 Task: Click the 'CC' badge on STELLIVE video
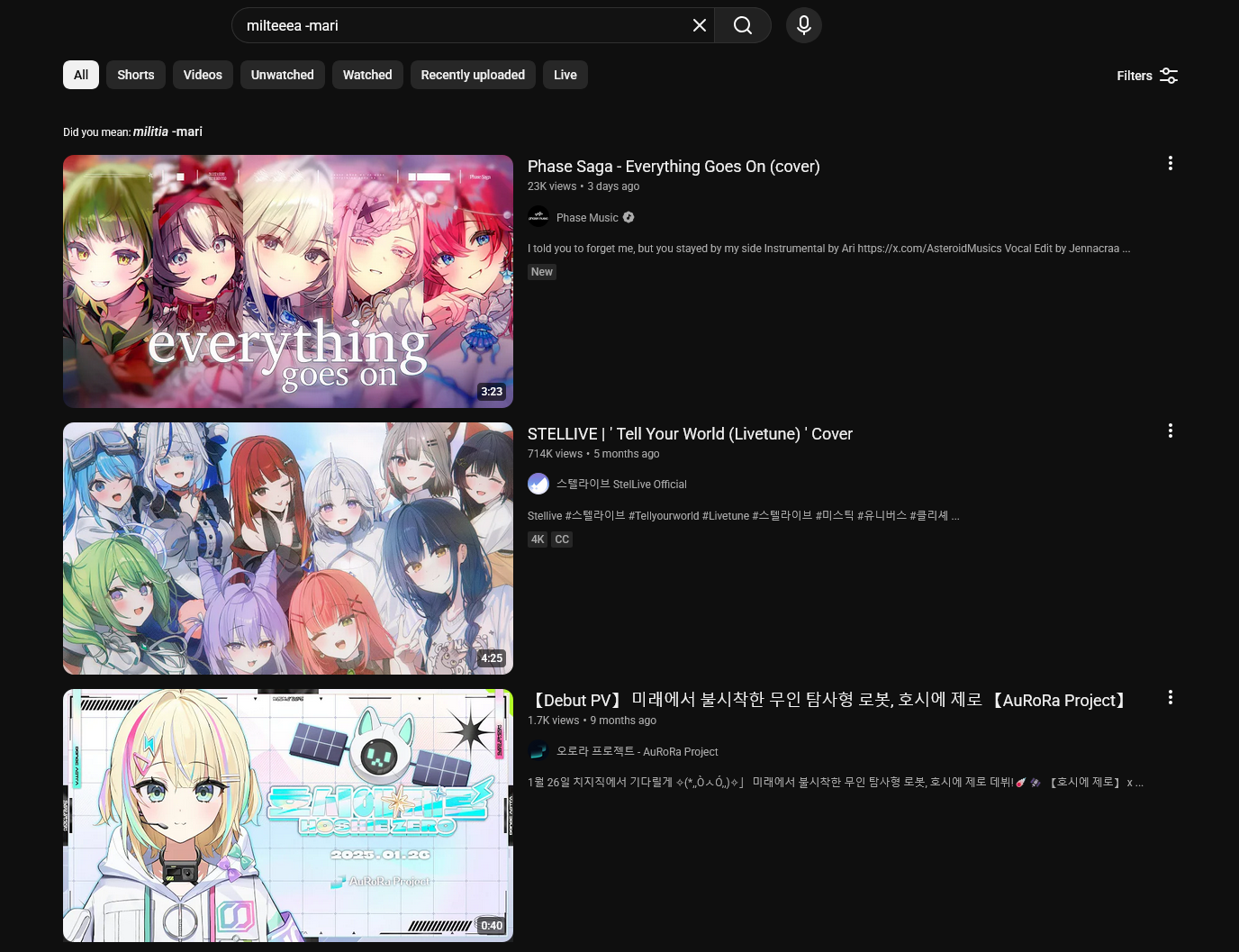[562, 539]
